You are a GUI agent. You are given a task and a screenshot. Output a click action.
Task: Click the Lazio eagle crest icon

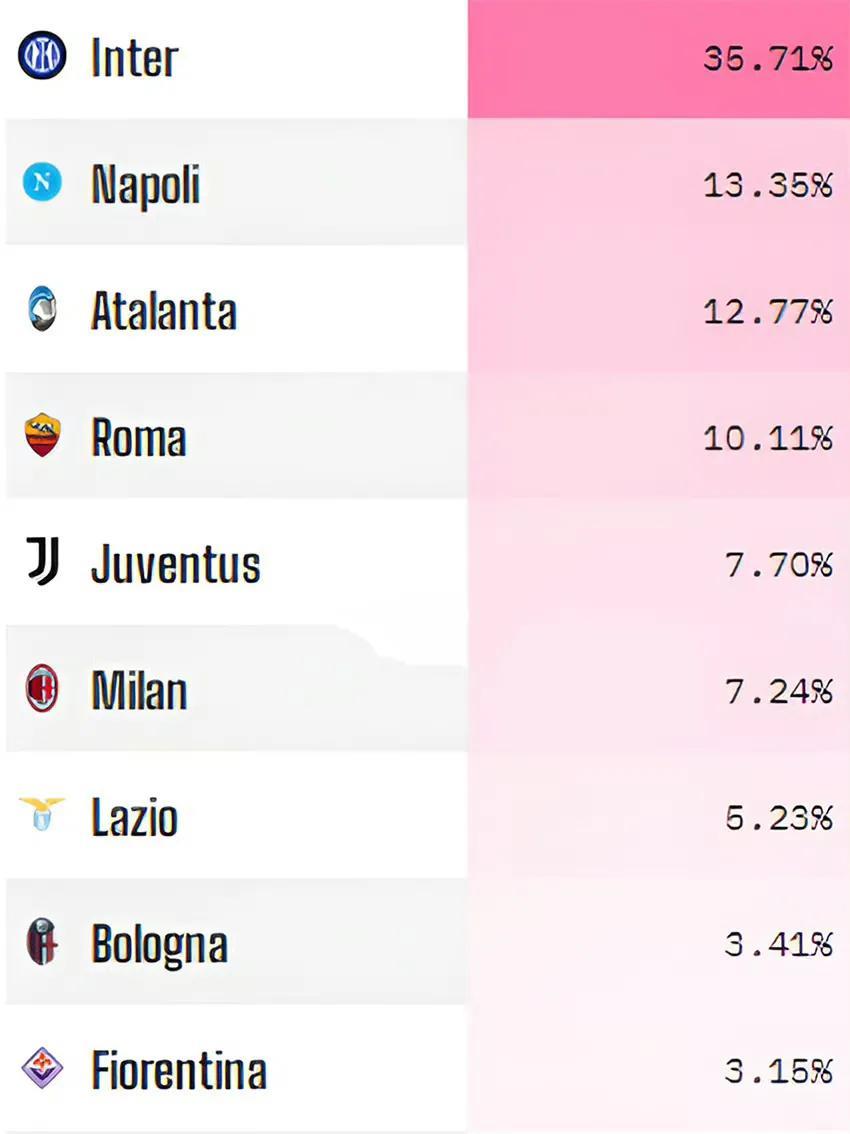click(x=42, y=815)
